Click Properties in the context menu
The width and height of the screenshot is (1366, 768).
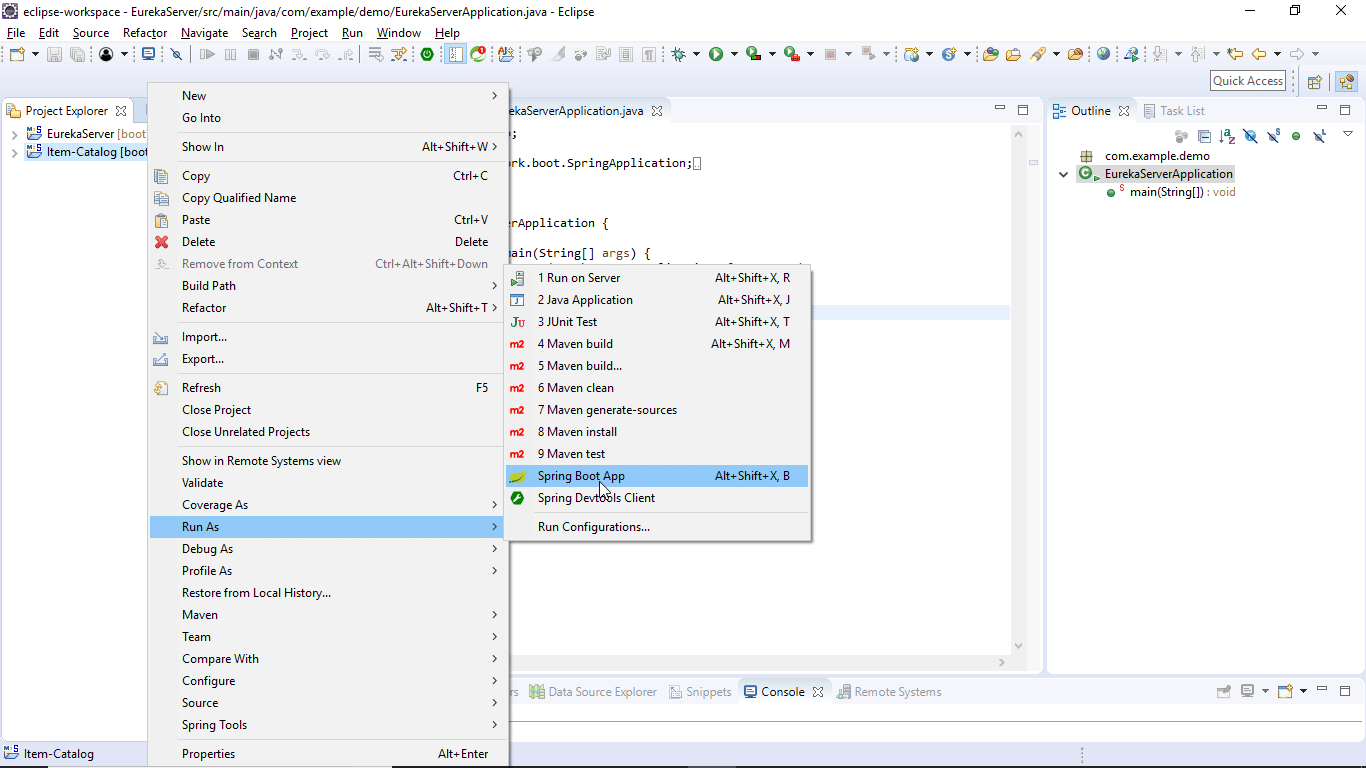click(x=328, y=754)
